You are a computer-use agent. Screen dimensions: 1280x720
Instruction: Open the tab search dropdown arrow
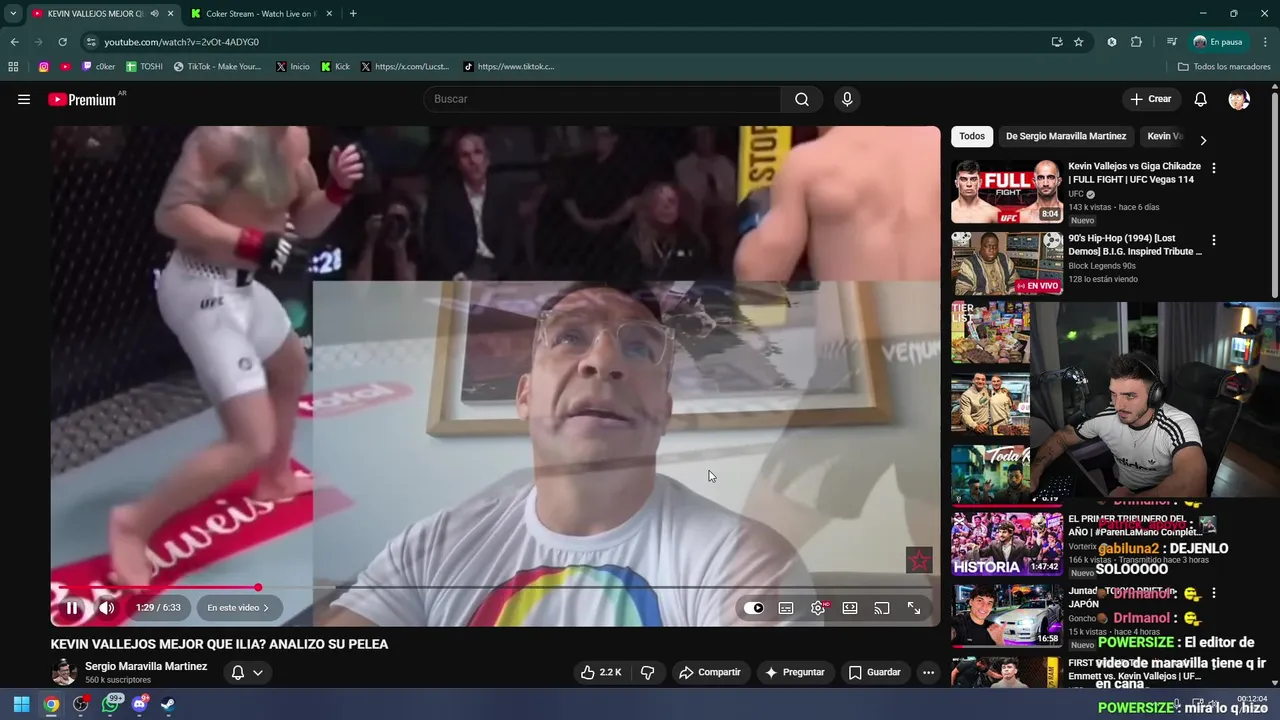(x=13, y=14)
